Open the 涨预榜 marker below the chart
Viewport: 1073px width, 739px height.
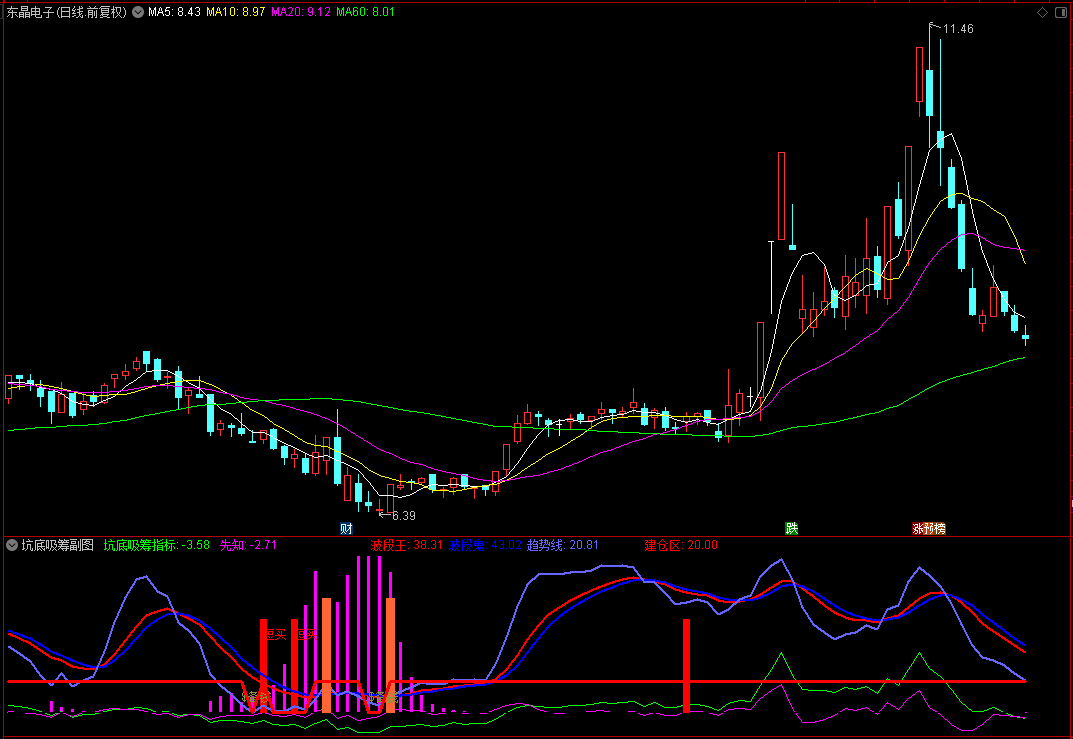coord(929,528)
